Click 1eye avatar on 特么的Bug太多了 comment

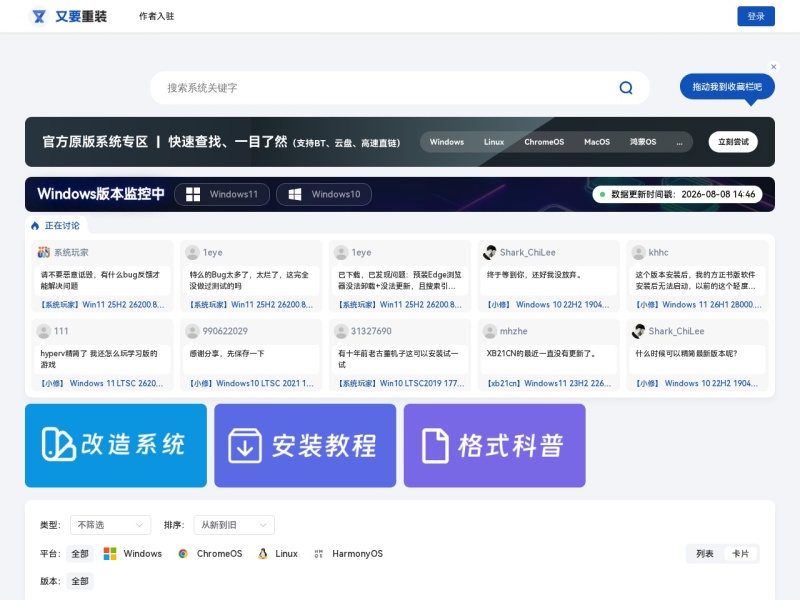[192, 252]
